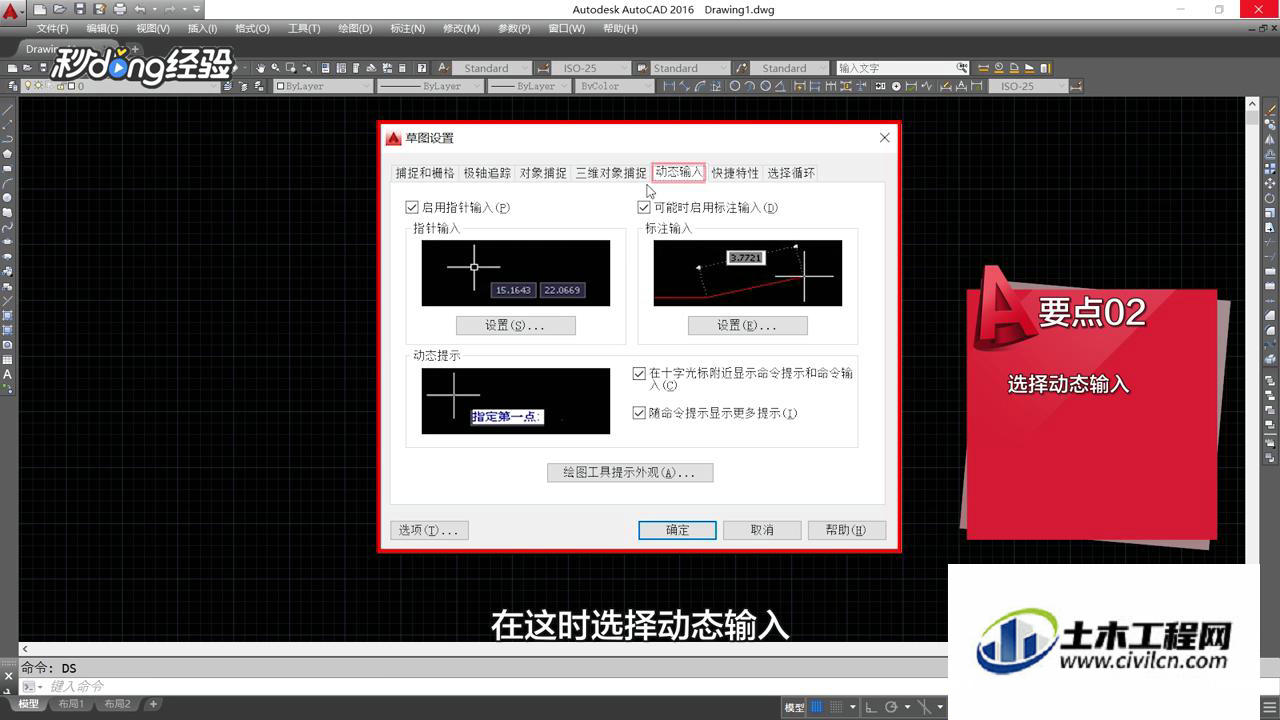1280x720 pixels.
Task: Toggle 在十字光标附近显示命令提示和命令输入 checkbox
Action: tap(640, 374)
